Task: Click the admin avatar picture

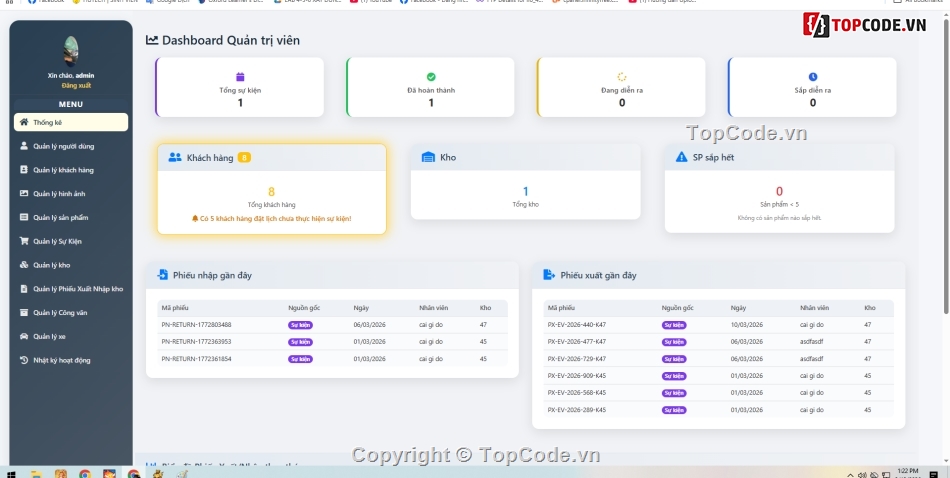Action: click(71, 51)
